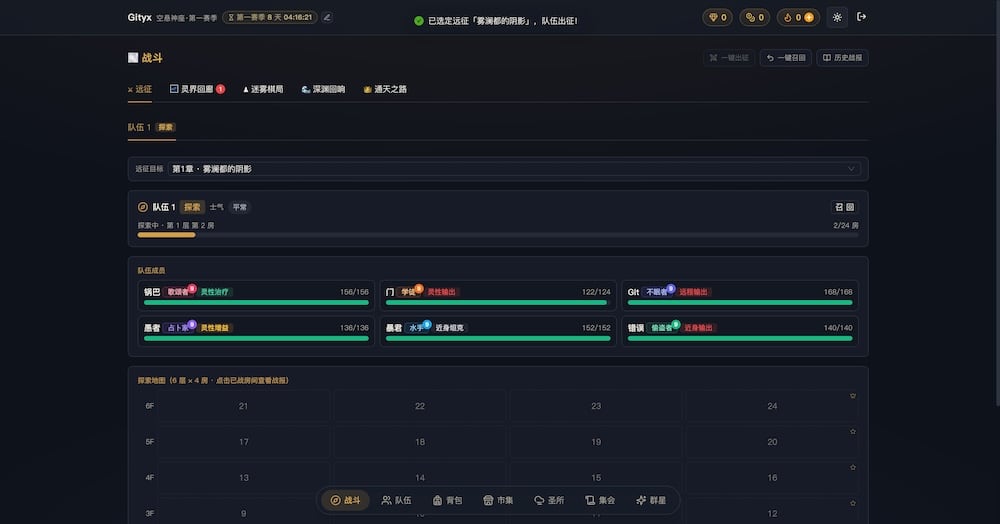Click Git's green HP bar
Image resolution: width=1000 pixels, height=524 pixels.
(x=740, y=303)
